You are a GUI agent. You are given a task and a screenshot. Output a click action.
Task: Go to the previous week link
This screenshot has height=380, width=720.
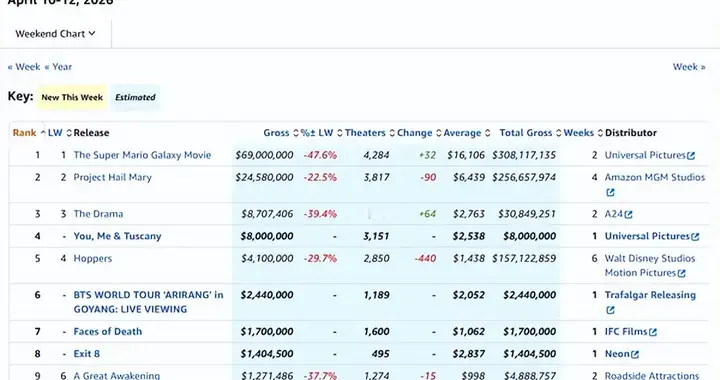(x=24, y=67)
